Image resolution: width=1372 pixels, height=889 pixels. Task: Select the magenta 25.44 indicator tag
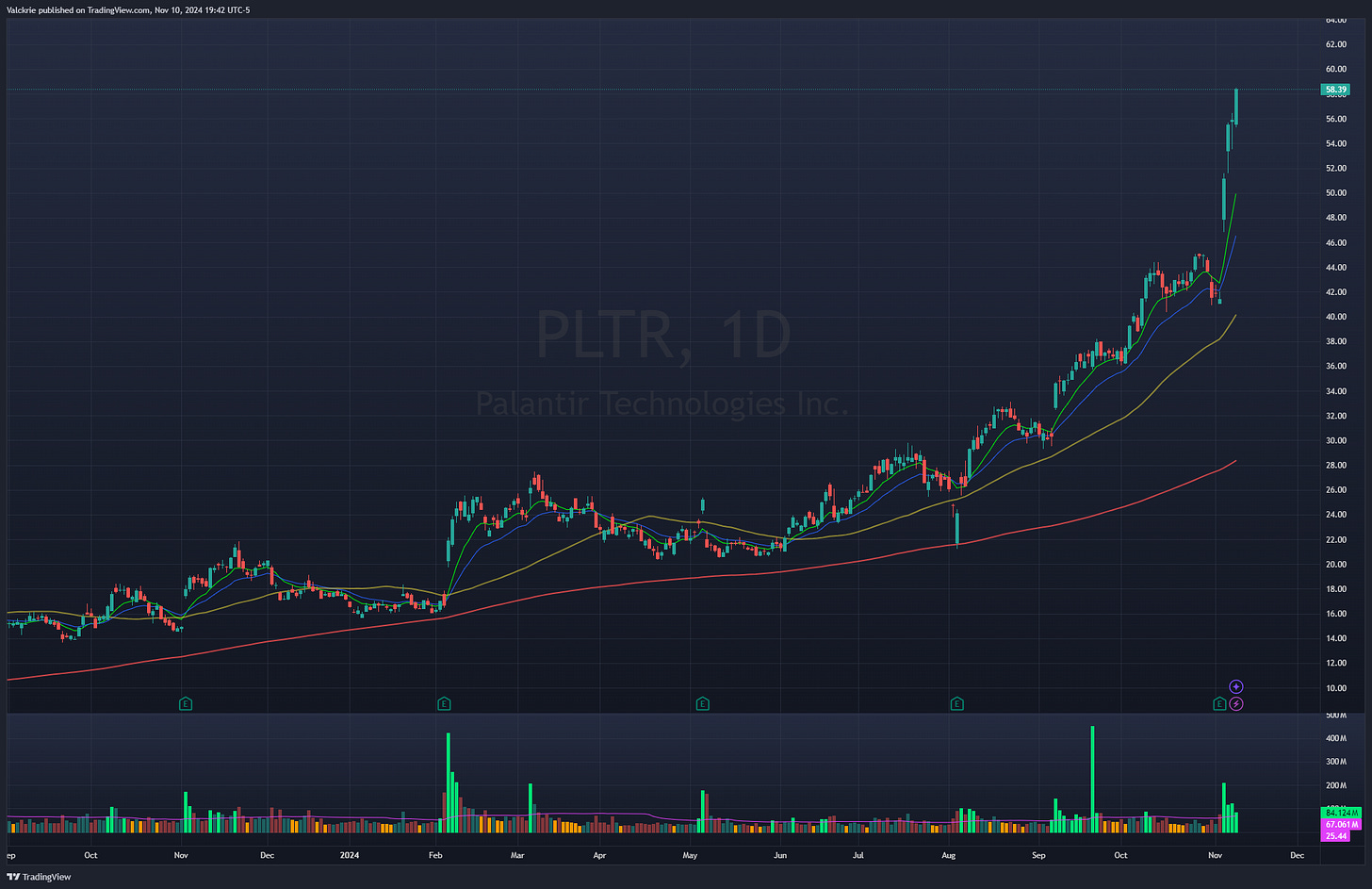1335,835
